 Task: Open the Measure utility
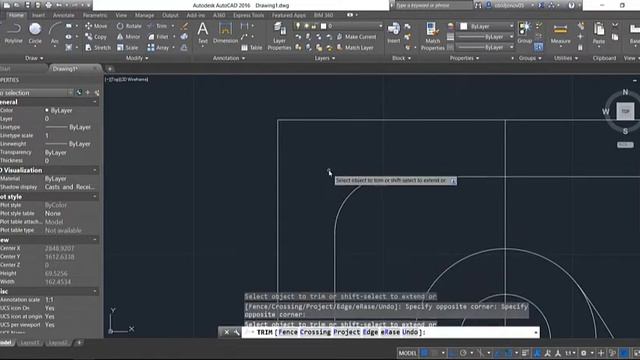pos(560,33)
